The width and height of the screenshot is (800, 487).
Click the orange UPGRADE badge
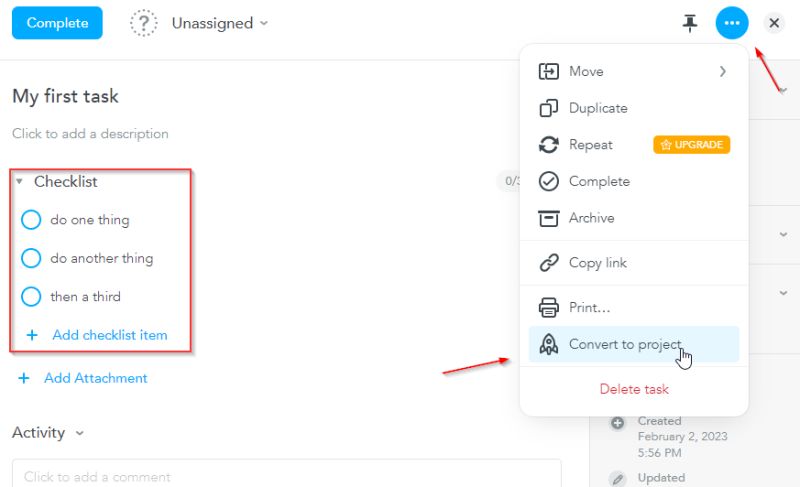tap(691, 145)
